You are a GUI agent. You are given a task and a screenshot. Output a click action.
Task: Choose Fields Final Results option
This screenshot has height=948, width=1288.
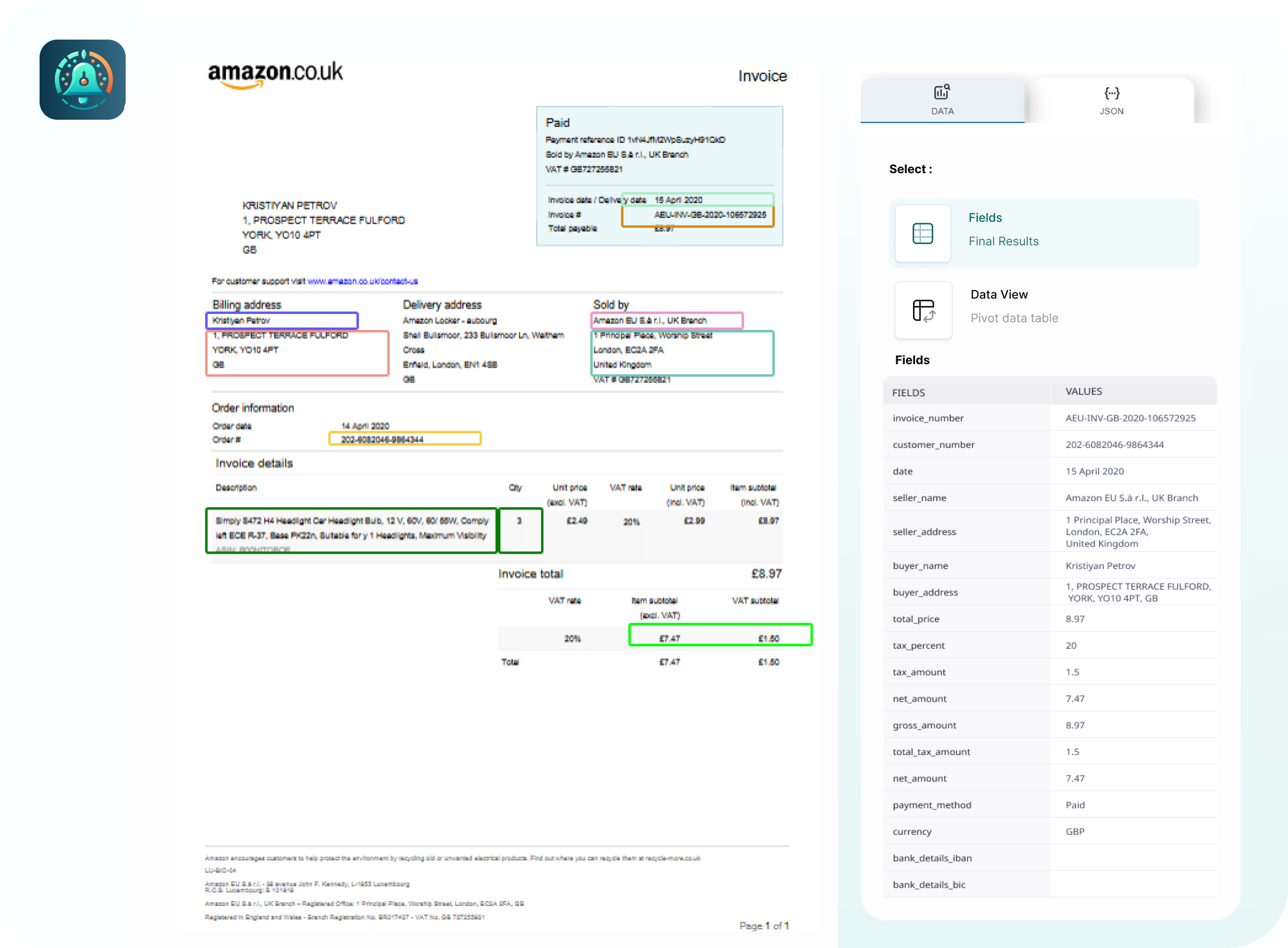1044,233
